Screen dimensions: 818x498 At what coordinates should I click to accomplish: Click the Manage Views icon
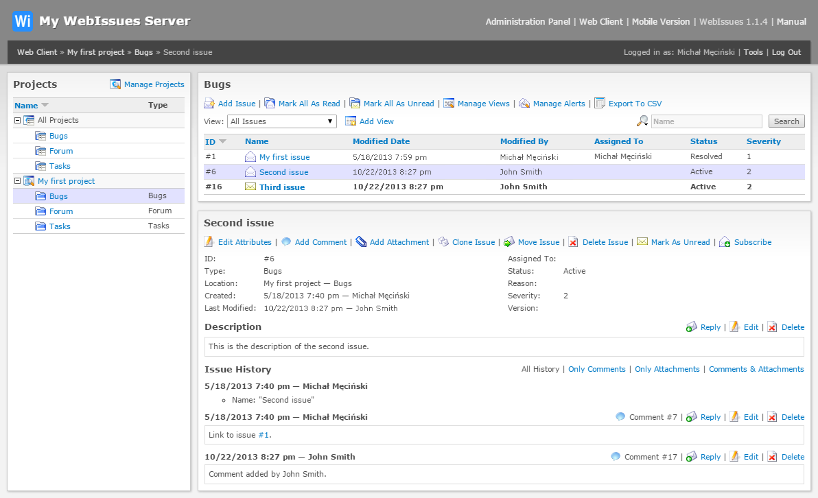[x=449, y=103]
